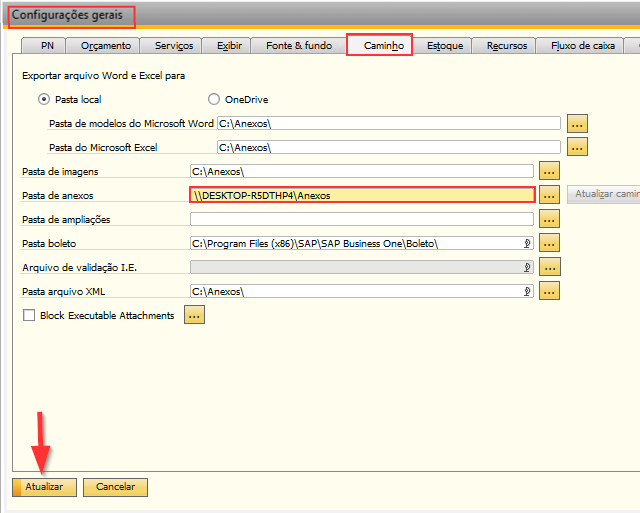
Task: Go to the Orçamento tab
Action: tap(105, 46)
